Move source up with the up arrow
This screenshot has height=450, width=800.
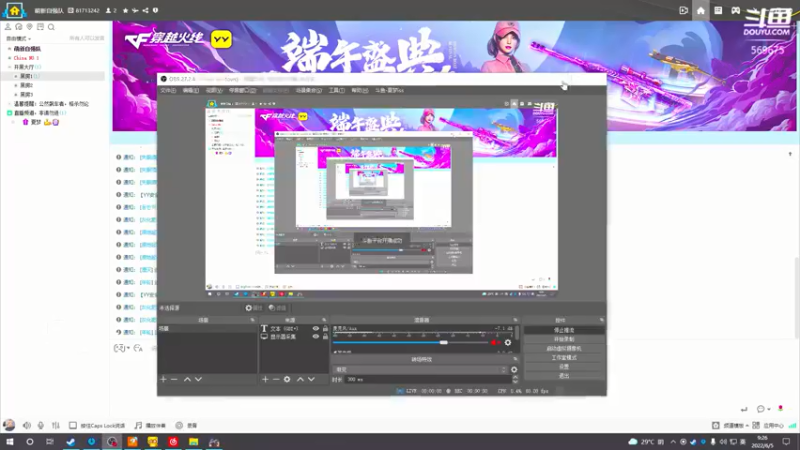[300, 379]
